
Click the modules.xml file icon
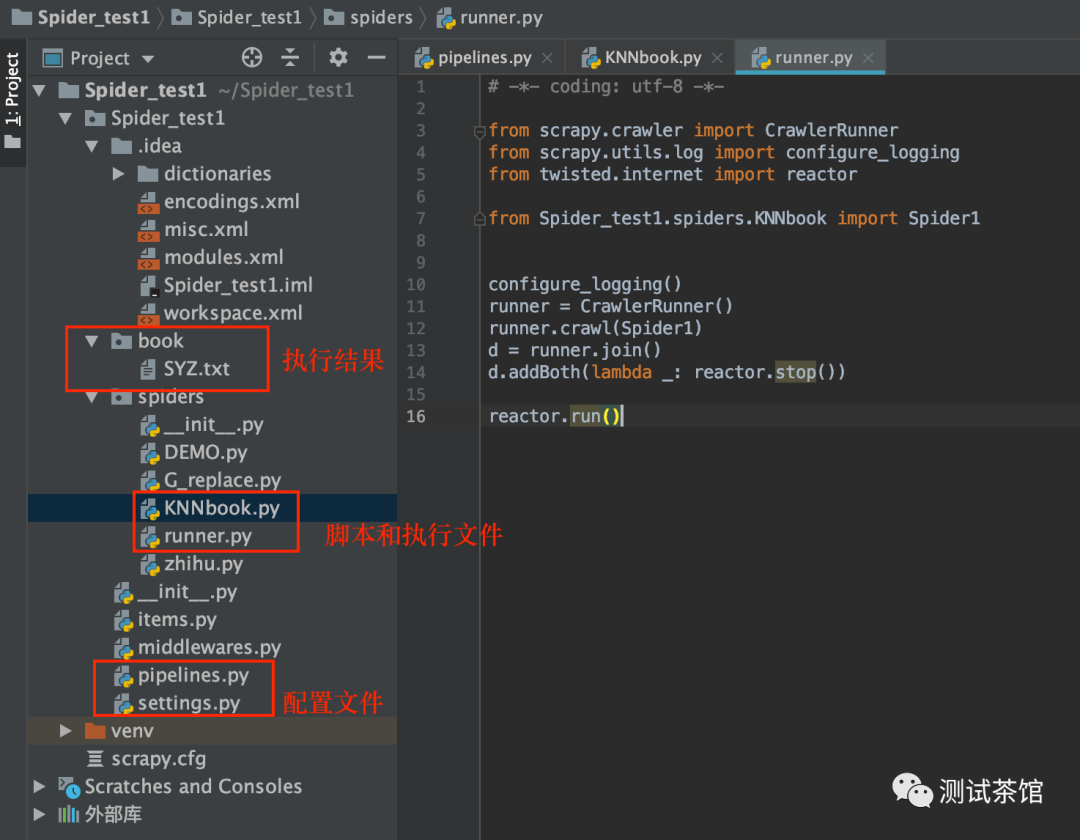[148, 258]
